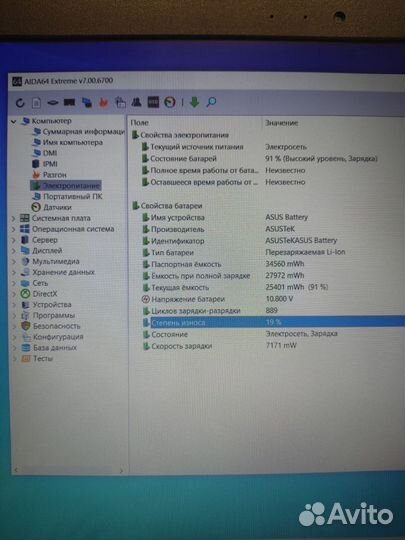Viewport: 405px width, 540px height.
Task: Select Суммарная информация in the tree
Action: click(x=79, y=132)
